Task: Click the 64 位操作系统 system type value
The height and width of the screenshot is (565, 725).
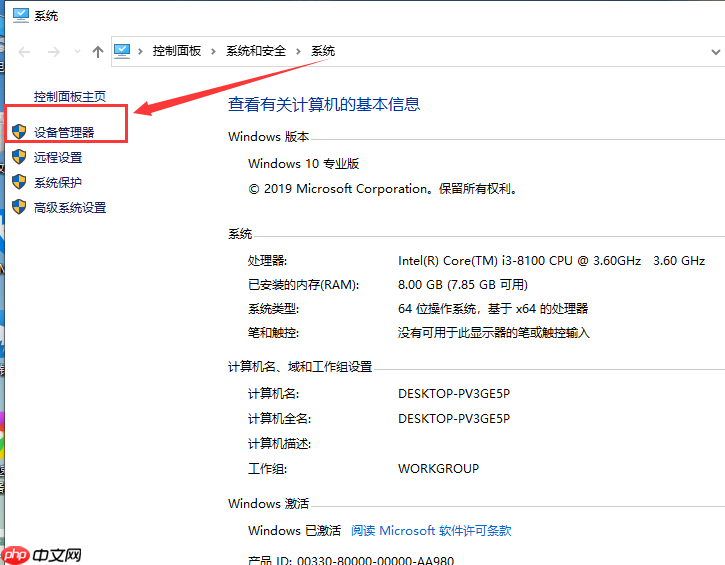Action: [x=493, y=308]
